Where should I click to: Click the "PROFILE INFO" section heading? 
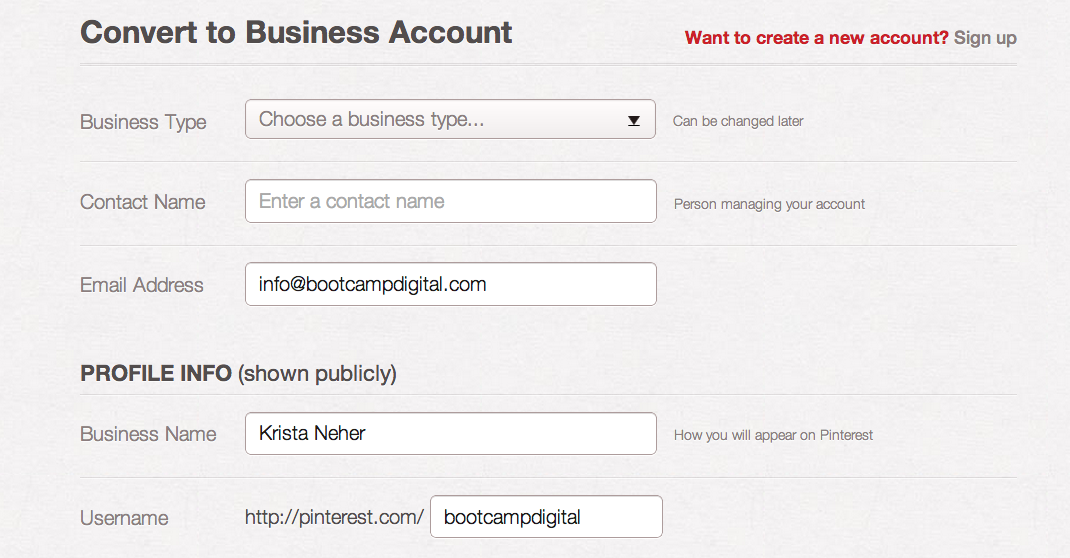click(156, 374)
